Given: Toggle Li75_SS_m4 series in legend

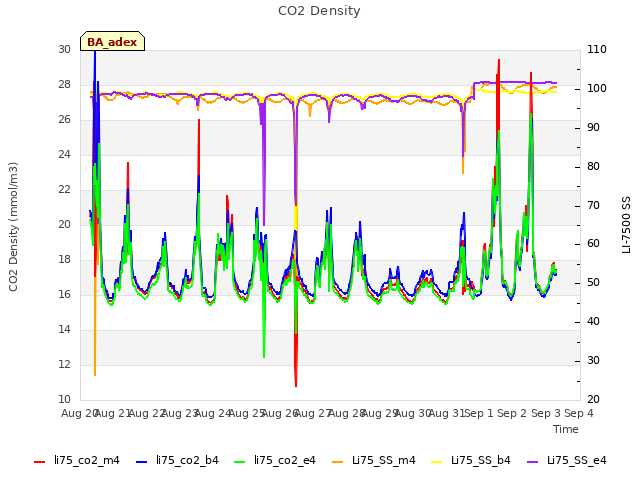Looking at the screenshot, I should pos(374,461).
